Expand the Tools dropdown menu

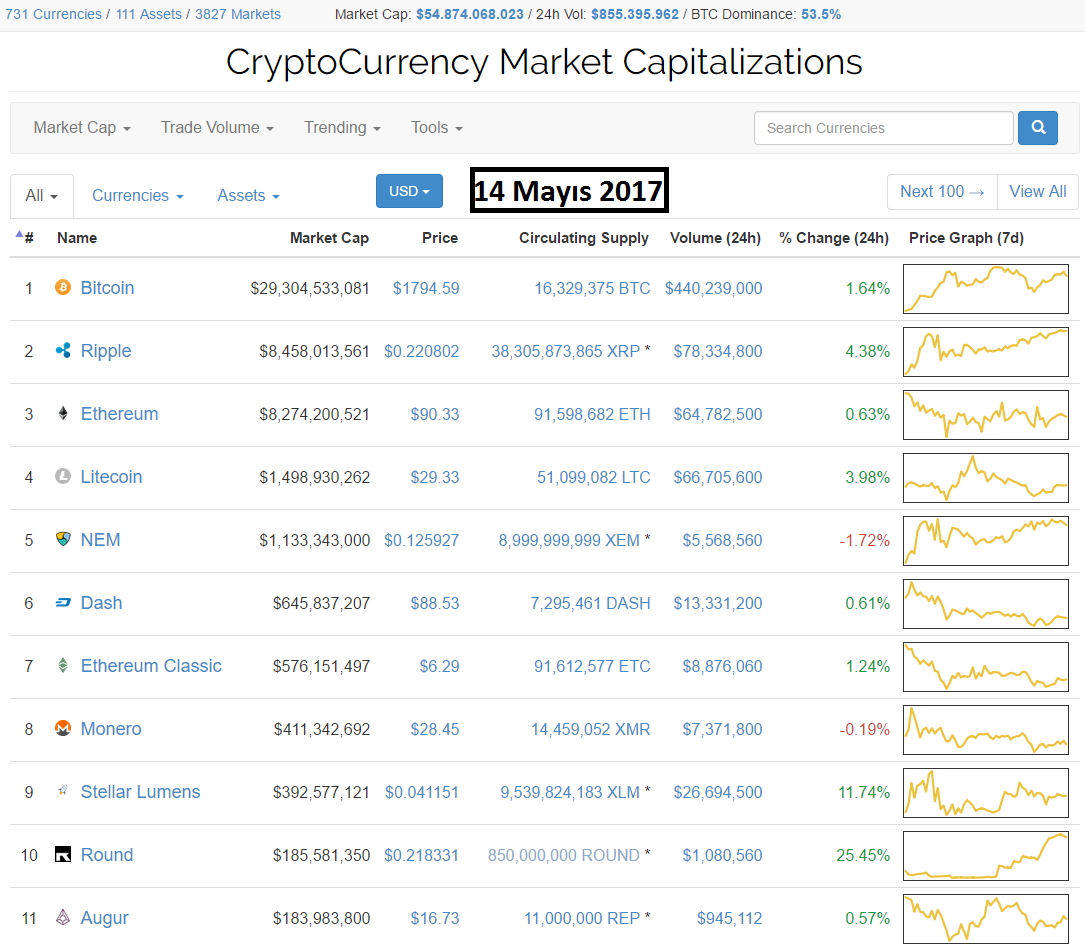pyautogui.click(x=437, y=127)
